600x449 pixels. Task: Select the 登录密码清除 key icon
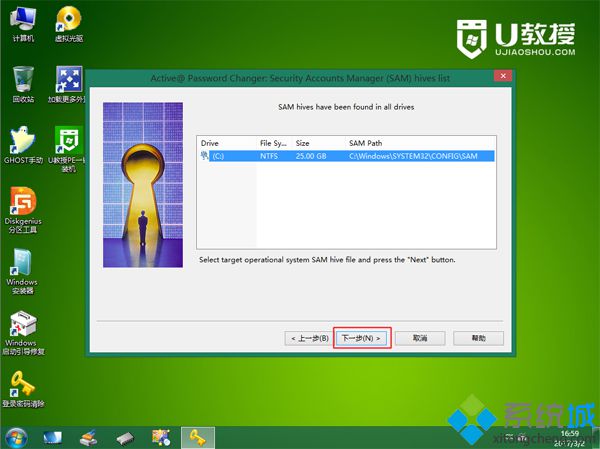pyautogui.click(x=23, y=388)
